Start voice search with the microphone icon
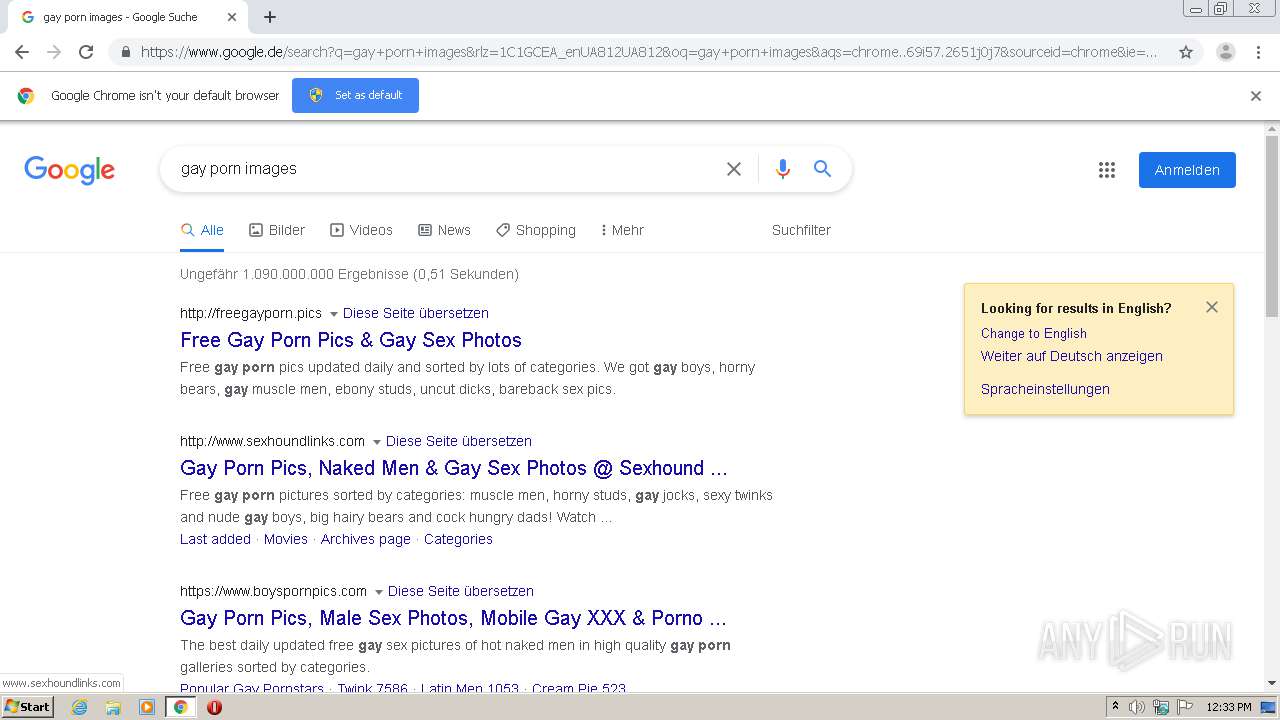 click(783, 169)
